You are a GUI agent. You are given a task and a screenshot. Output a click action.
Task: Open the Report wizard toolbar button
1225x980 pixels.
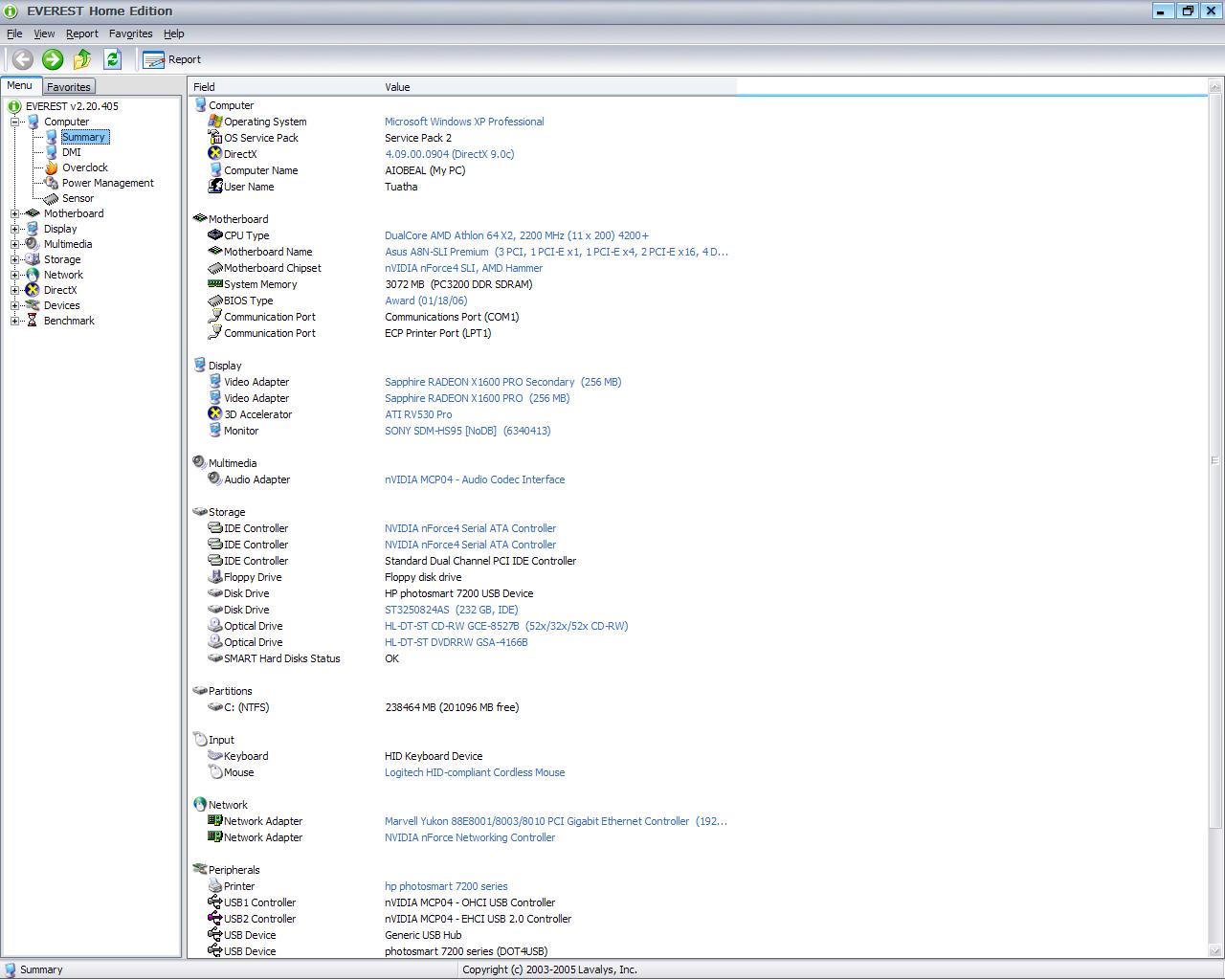(172, 59)
